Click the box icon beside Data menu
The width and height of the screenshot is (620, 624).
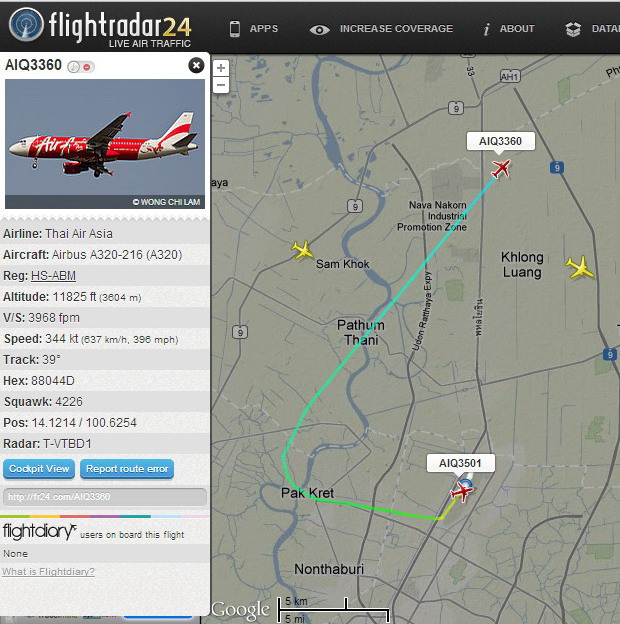tap(573, 29)
